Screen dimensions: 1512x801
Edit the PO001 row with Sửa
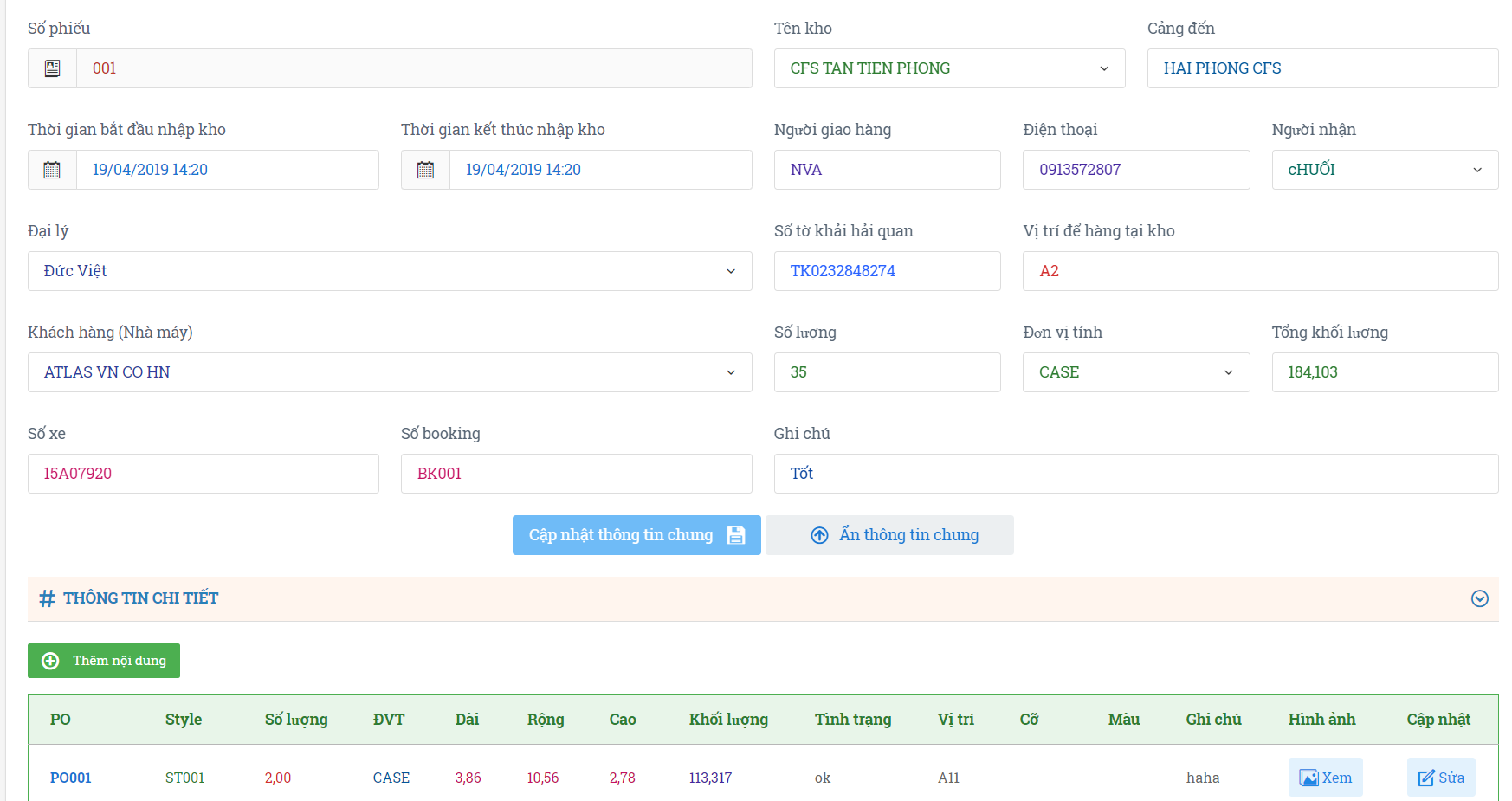pyautogui.click(x=1440, y=778)
